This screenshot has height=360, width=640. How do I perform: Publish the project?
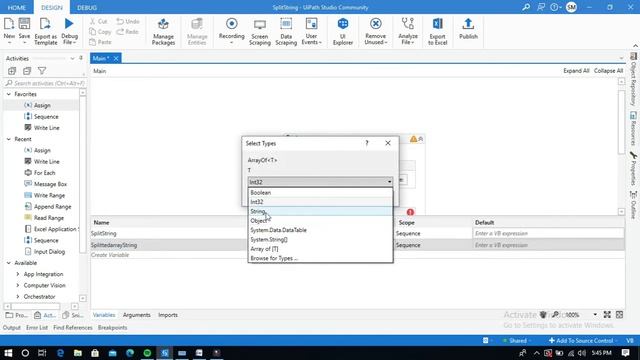coord(468,29)
